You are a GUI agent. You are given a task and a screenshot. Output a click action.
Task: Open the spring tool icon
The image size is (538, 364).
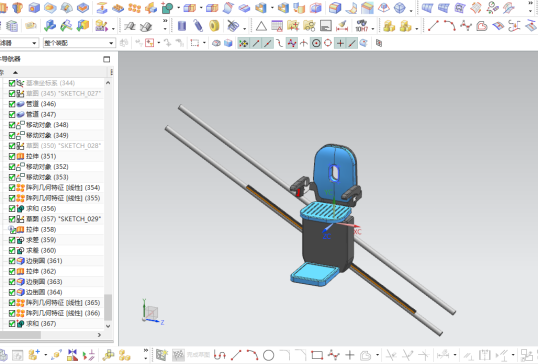pyautogui.click(x=198, y=26)
